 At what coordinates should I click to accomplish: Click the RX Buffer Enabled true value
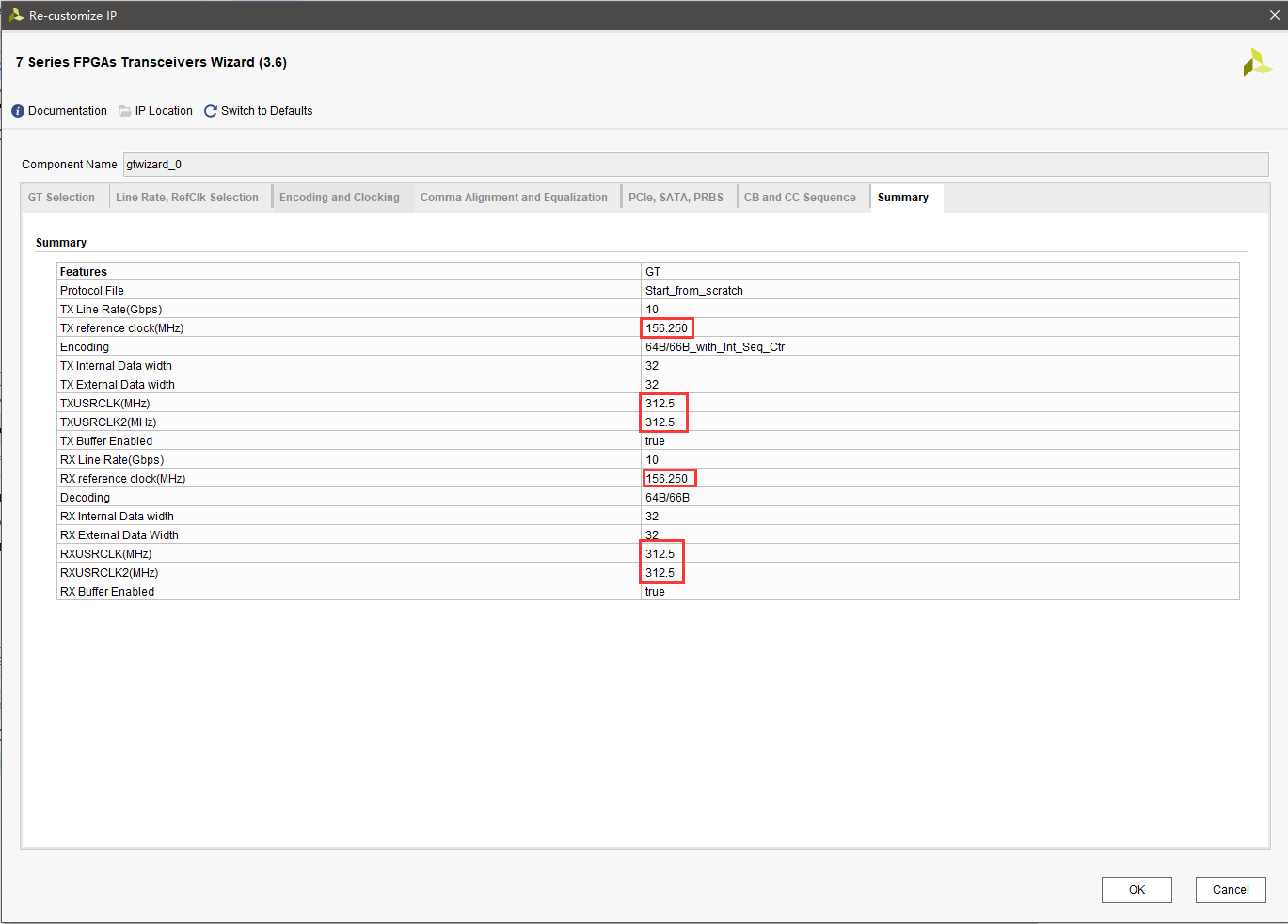tap(655, 592)
